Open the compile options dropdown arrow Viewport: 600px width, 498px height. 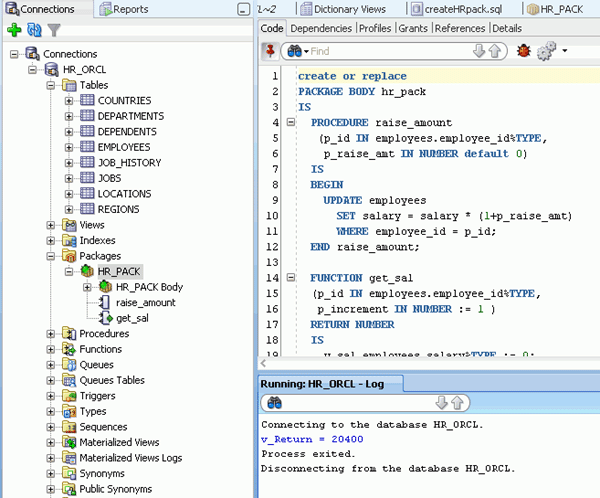point(565,50)
